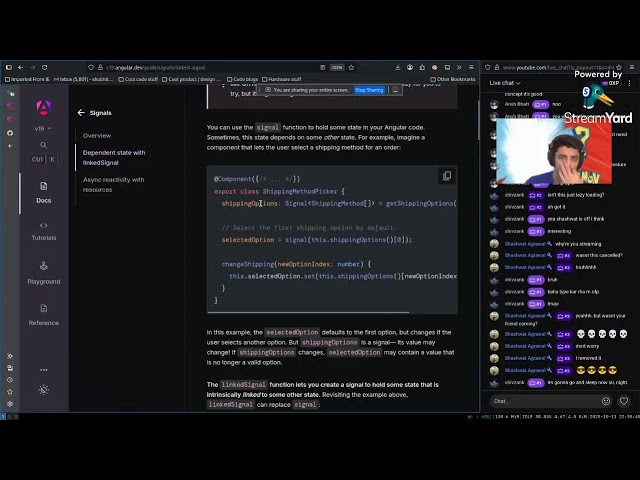
Task: Click the streamer webcam overlay
Action: pyautogui.click(x=554, y=151)
